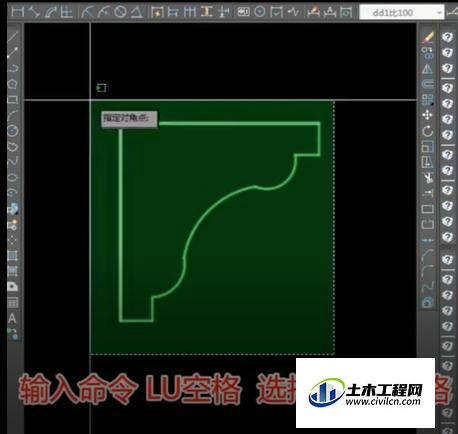
Task: Open the Table tool
Action: (12, 303)
